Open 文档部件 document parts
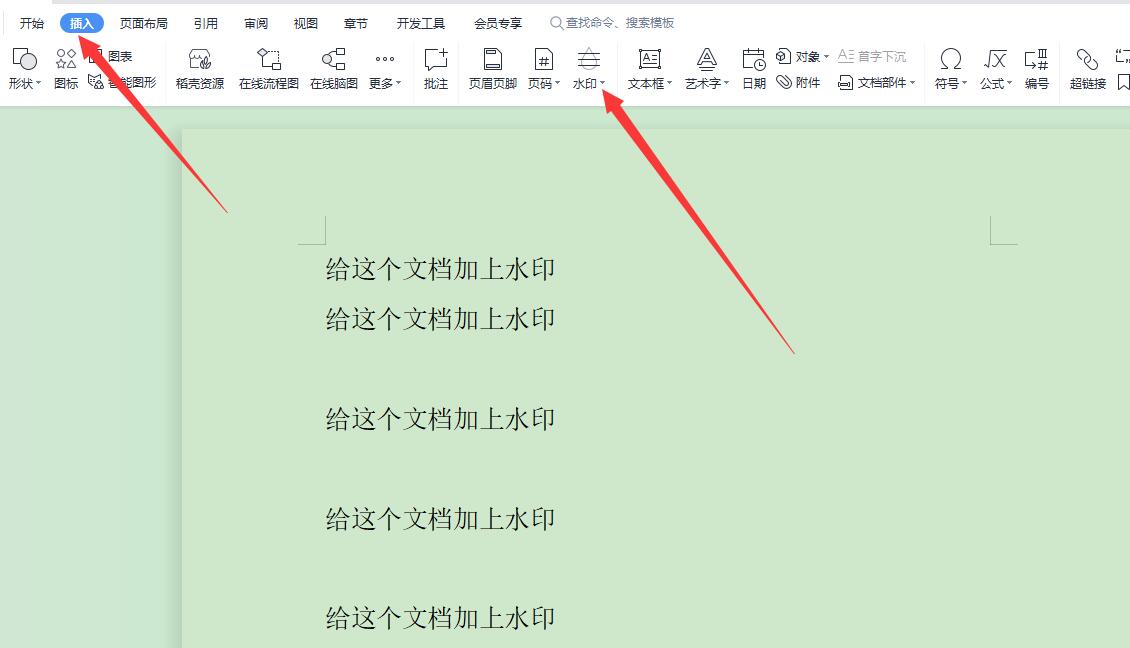Viewport: 1130px width, 648px height. pyautogui.click(x=876, y=83)
